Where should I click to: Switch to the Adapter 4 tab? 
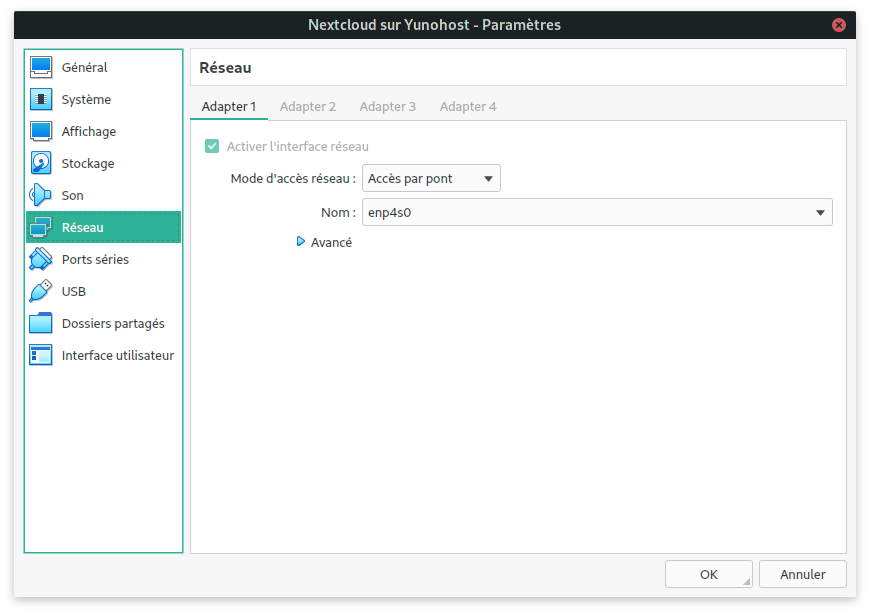pyautogui.click(x=468, y=106)
